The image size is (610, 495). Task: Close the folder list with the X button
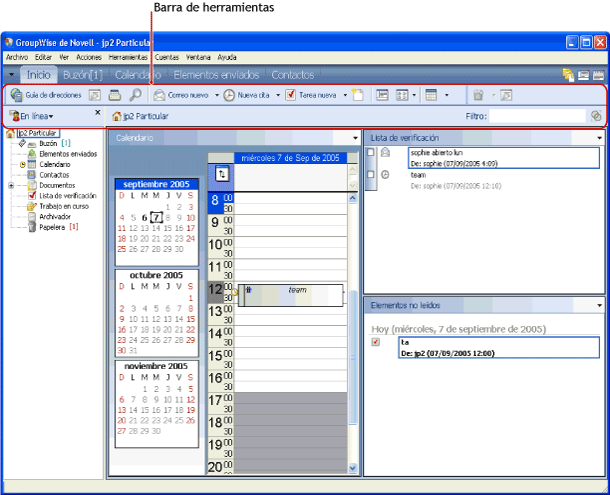pyautogui.click(x=98, y=112)
